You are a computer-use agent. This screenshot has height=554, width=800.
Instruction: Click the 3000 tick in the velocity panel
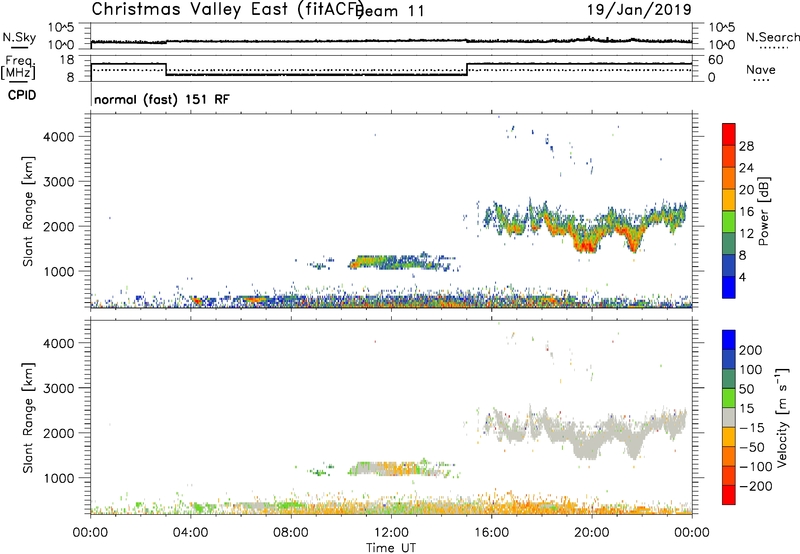(59, 388)
